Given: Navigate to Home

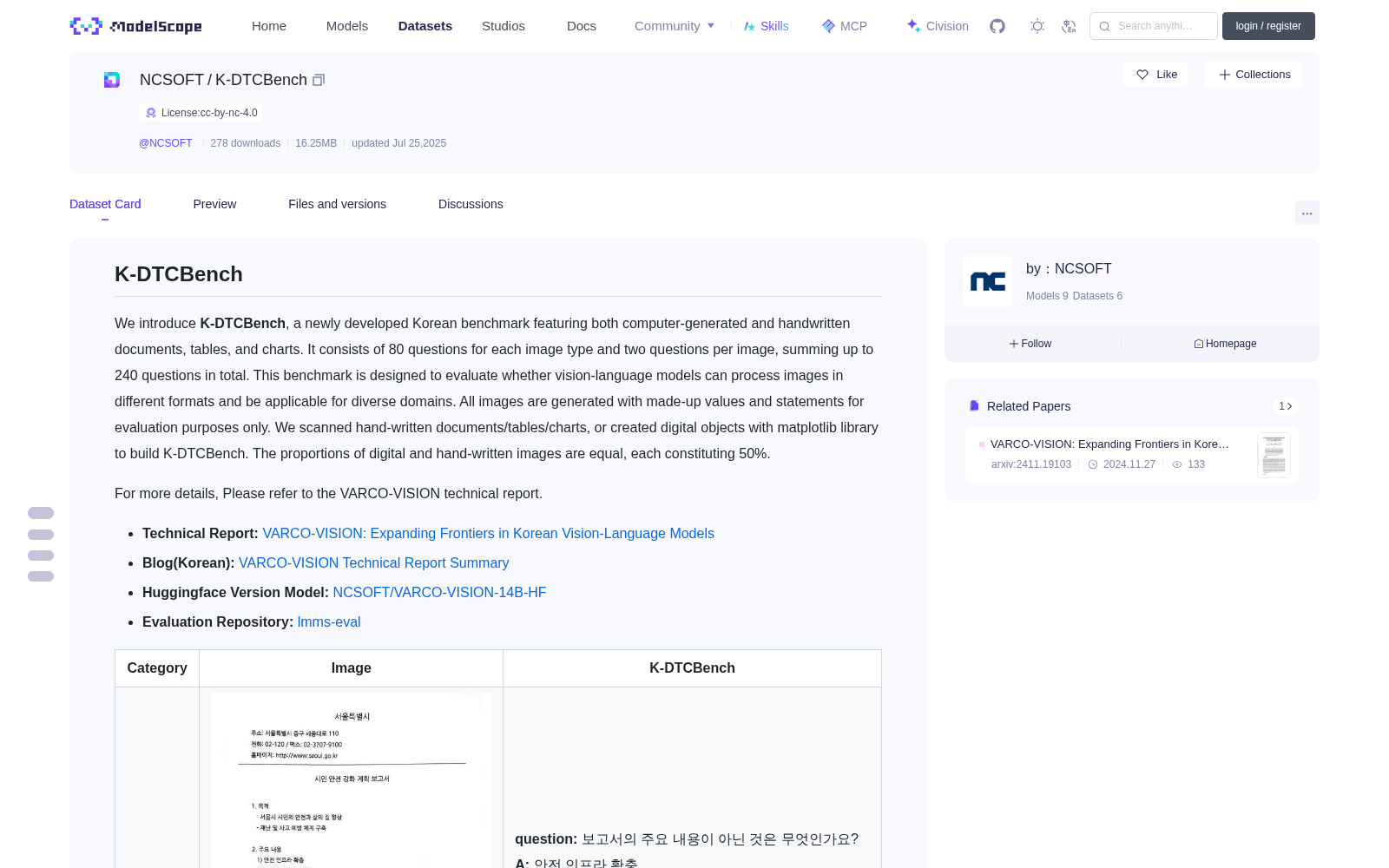Looking at the screenshot, I should tap(269, 26).
